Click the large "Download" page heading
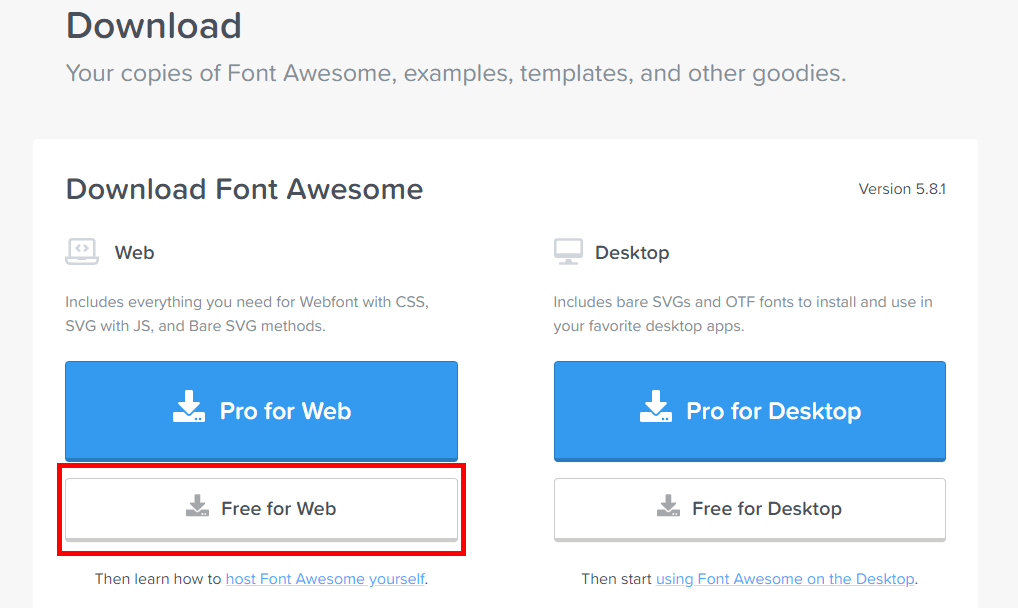 coord(154,26)
